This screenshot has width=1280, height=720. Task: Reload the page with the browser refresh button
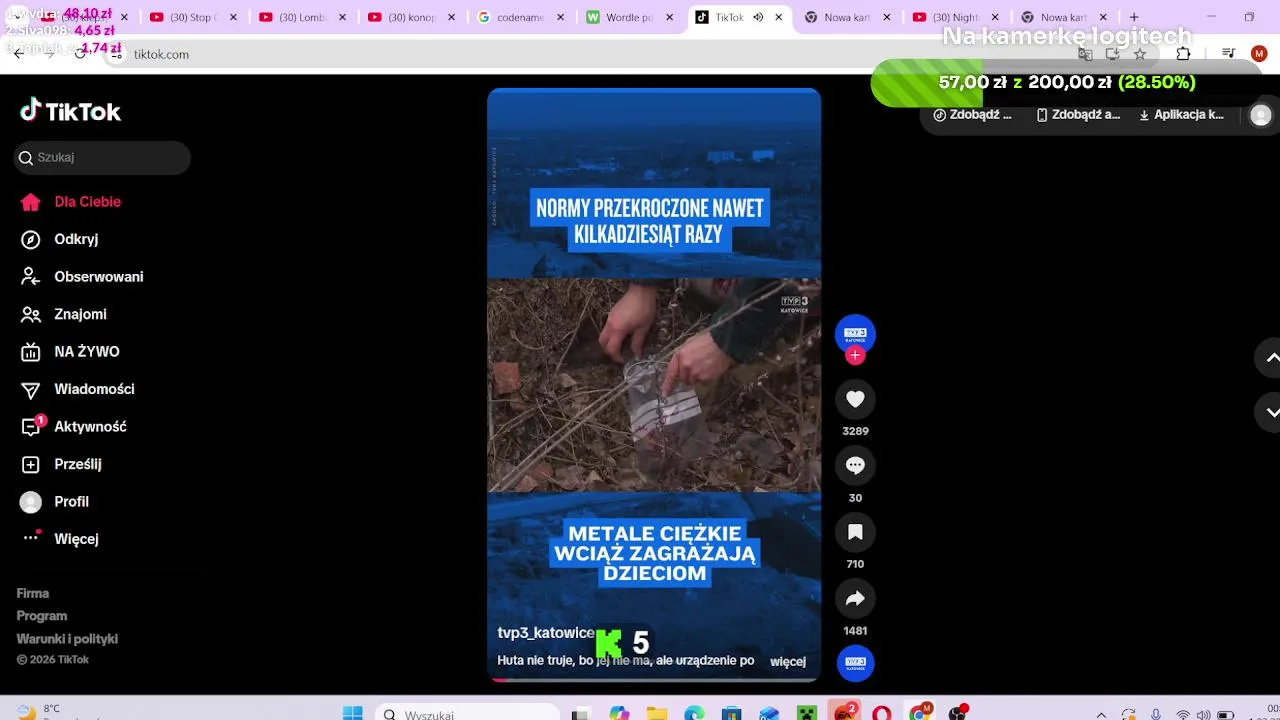80,54
